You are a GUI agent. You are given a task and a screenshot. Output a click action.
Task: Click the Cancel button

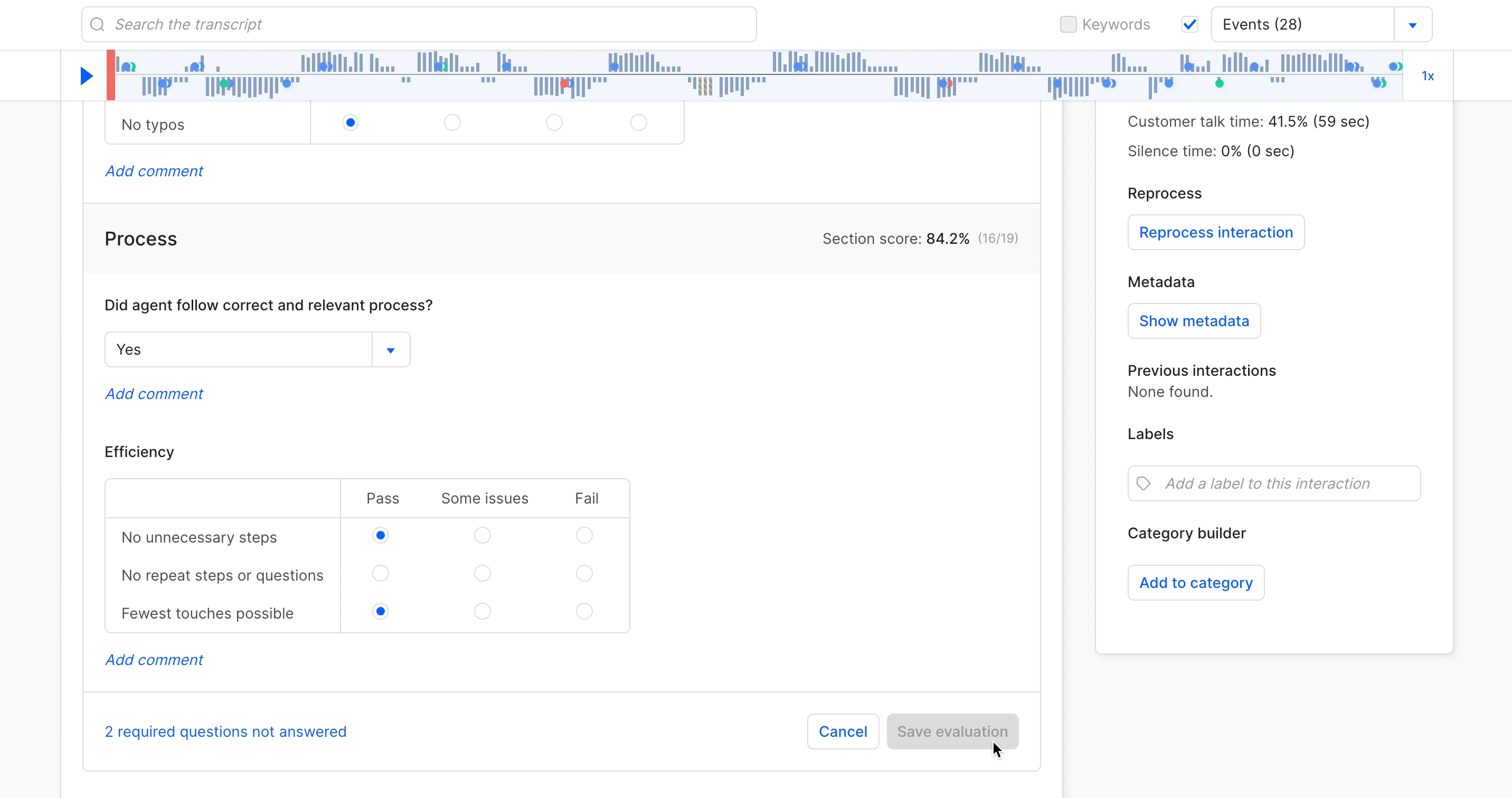(x=843, y=731)
